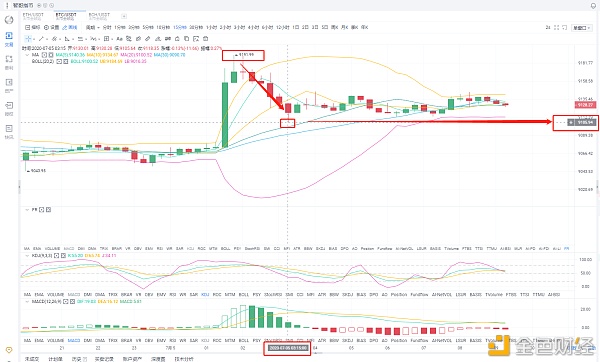Click the copy drawings icon in toolbar
600x362 pixels.
186,39
